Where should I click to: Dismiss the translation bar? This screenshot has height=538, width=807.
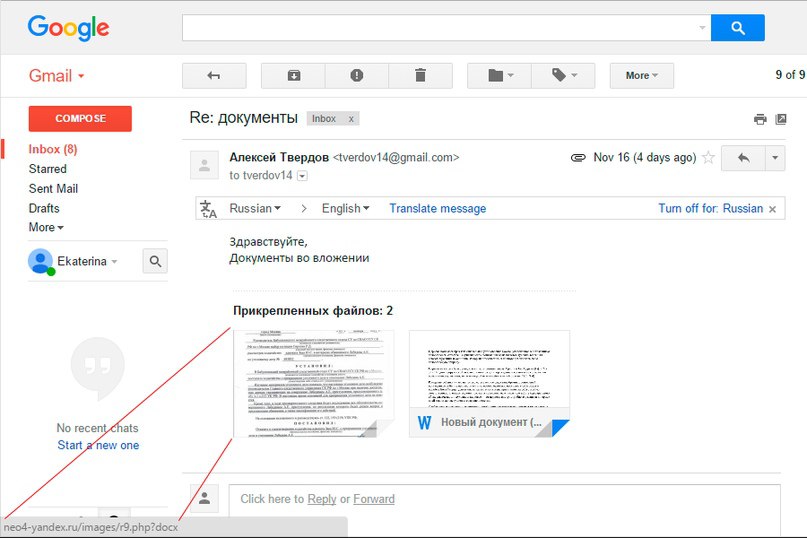click(773, 209)
